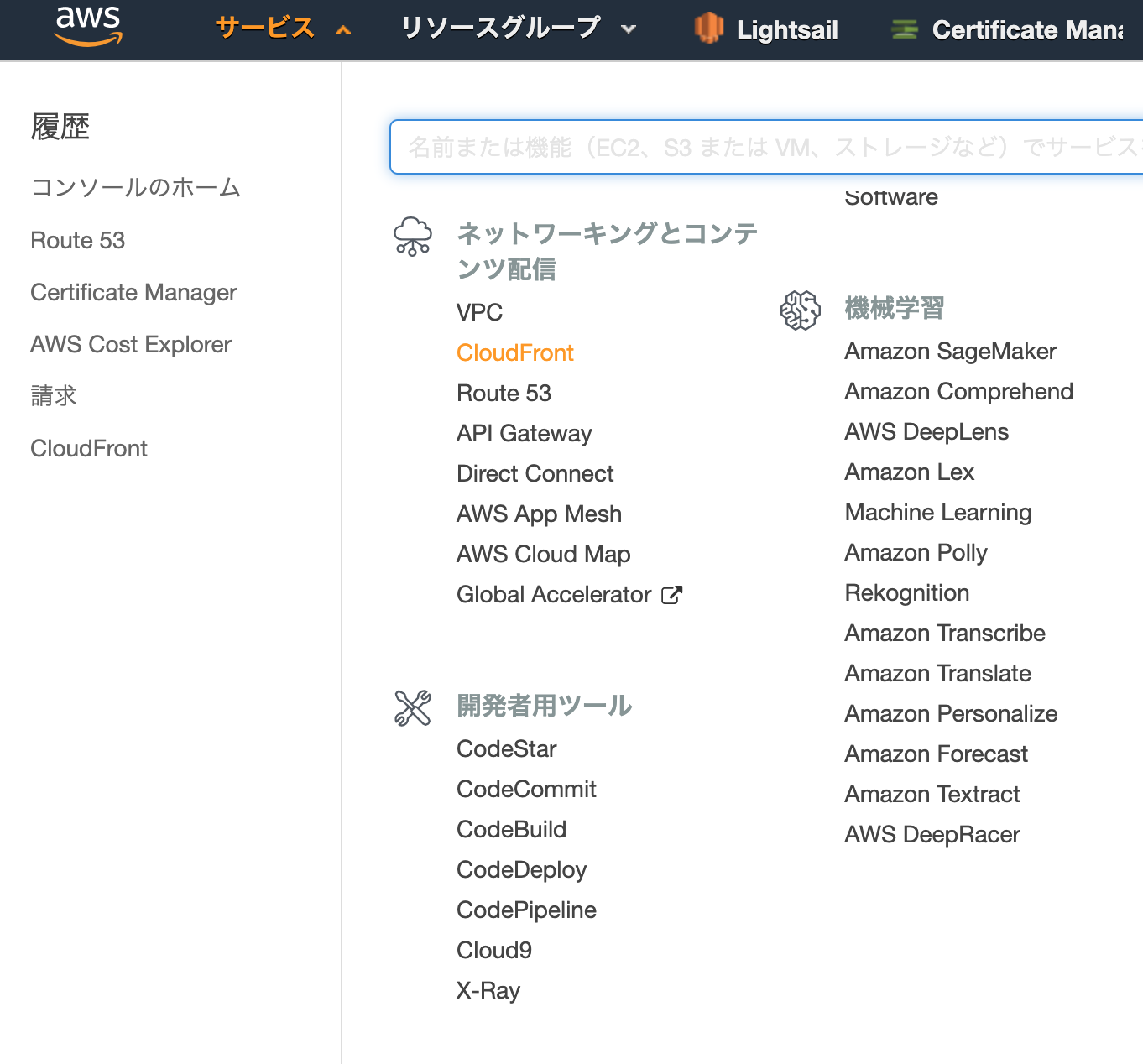The image size is (1143, 1064).
Task: Click the Lightsail orange icon
Action: click(709, 29)
